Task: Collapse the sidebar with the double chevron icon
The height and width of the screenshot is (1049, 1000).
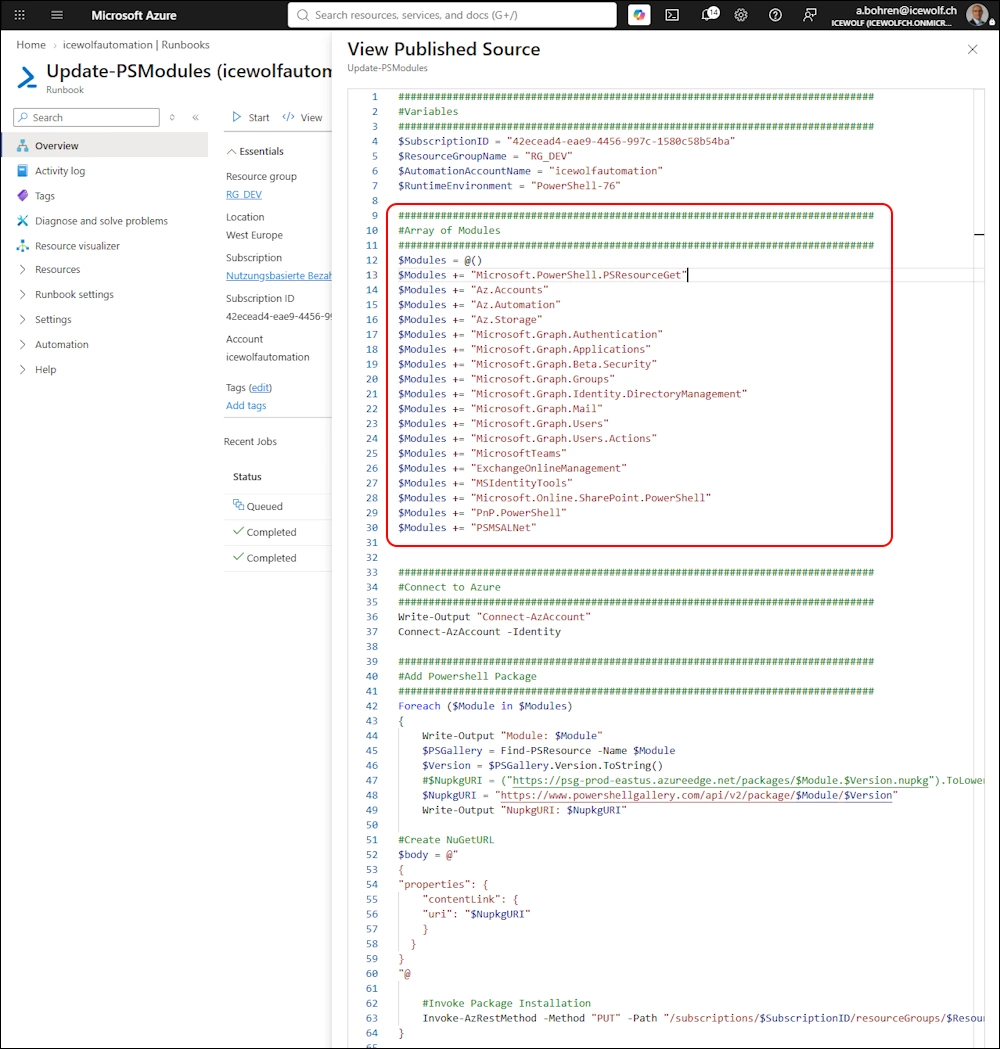Action: [x=196, y=117]
